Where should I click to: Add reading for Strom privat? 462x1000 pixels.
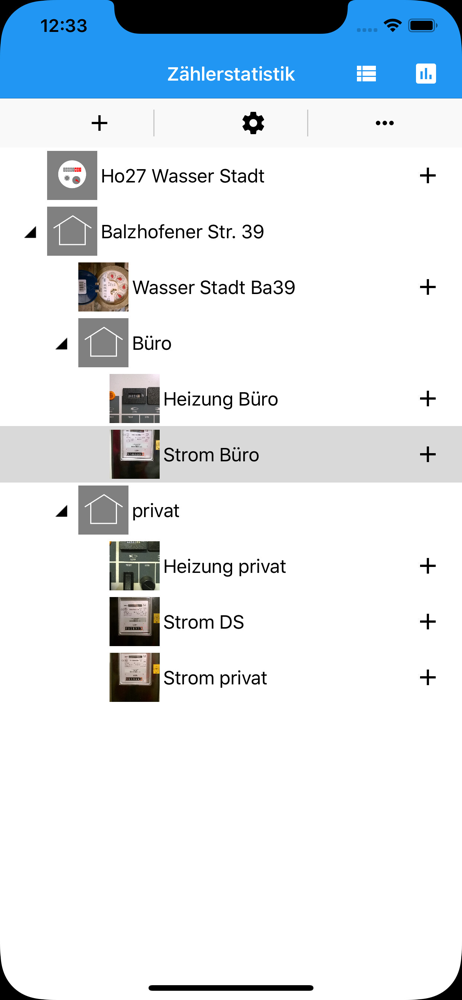[x=428, y=677]
